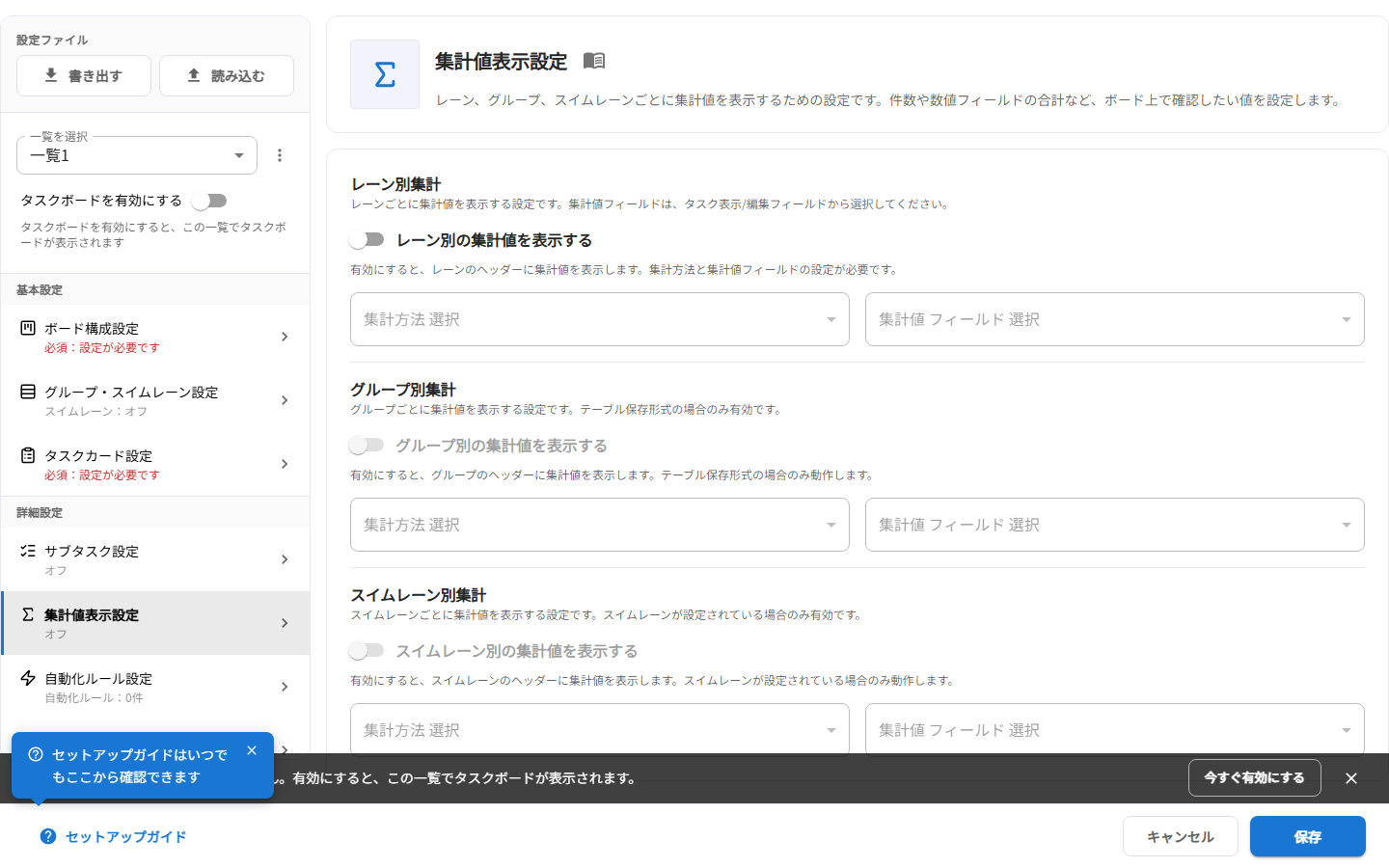Expand chevron for サブタスク設定
1389x868 pixels.
tap(285, 559)
